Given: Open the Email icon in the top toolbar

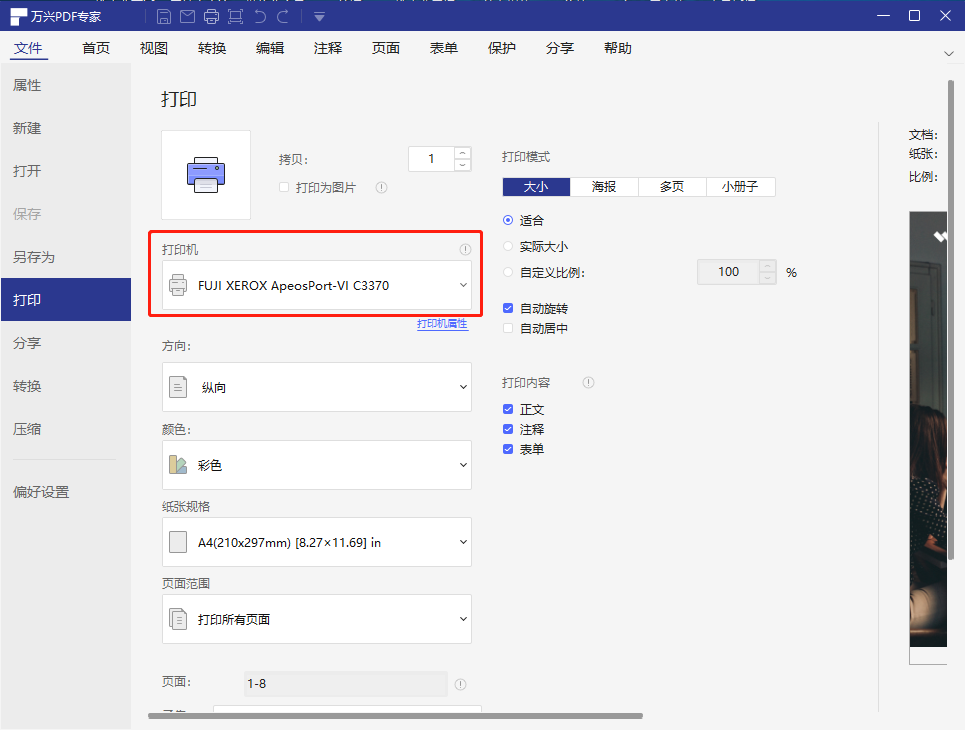Looking at the screenshot, I should tap(186, 15).
